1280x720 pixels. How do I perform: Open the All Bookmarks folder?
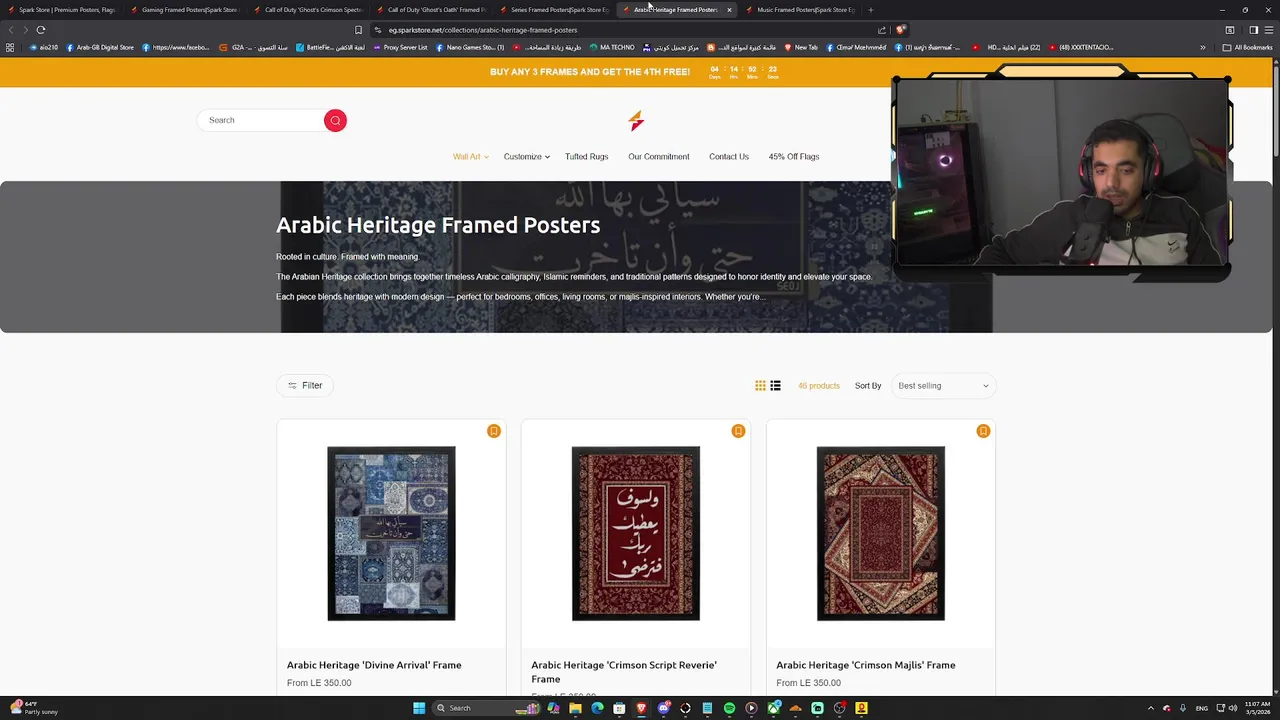click(x=1247, y=47)
